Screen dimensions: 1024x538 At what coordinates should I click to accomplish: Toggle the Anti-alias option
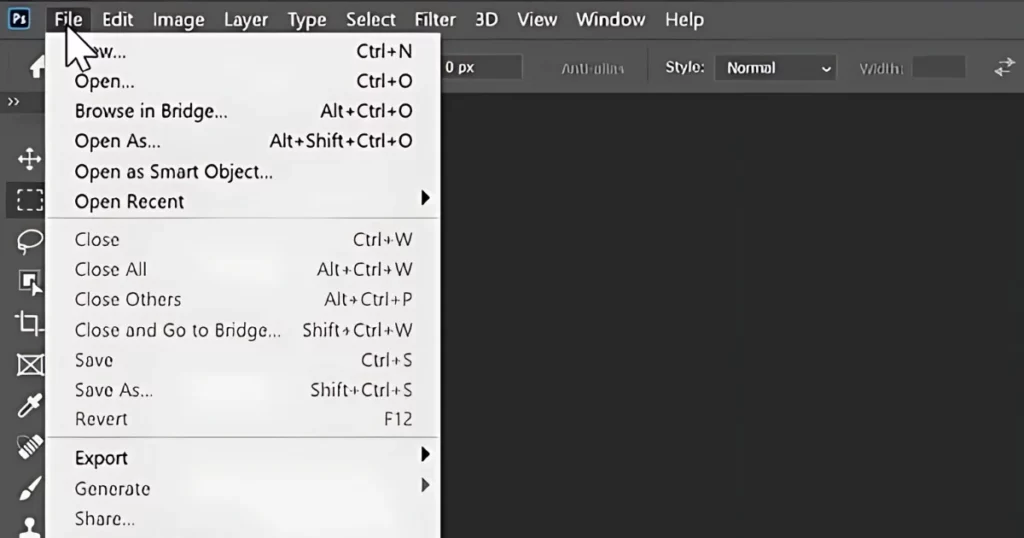pyautogui.click(x=592, y=69)
